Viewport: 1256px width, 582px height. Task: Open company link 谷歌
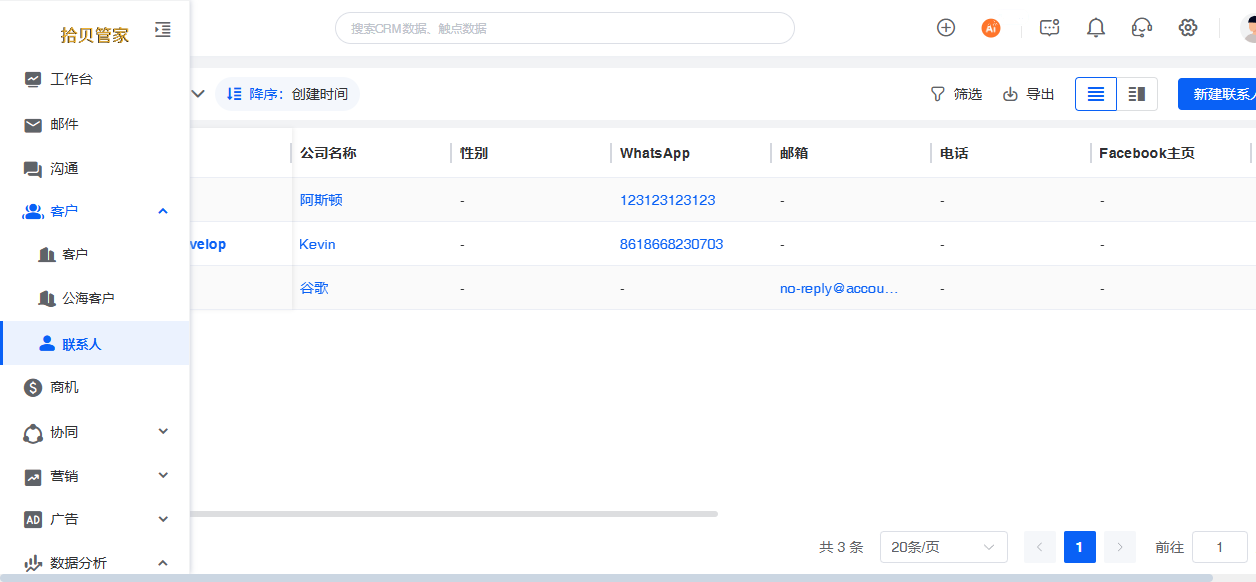click(x=314, y=288)
